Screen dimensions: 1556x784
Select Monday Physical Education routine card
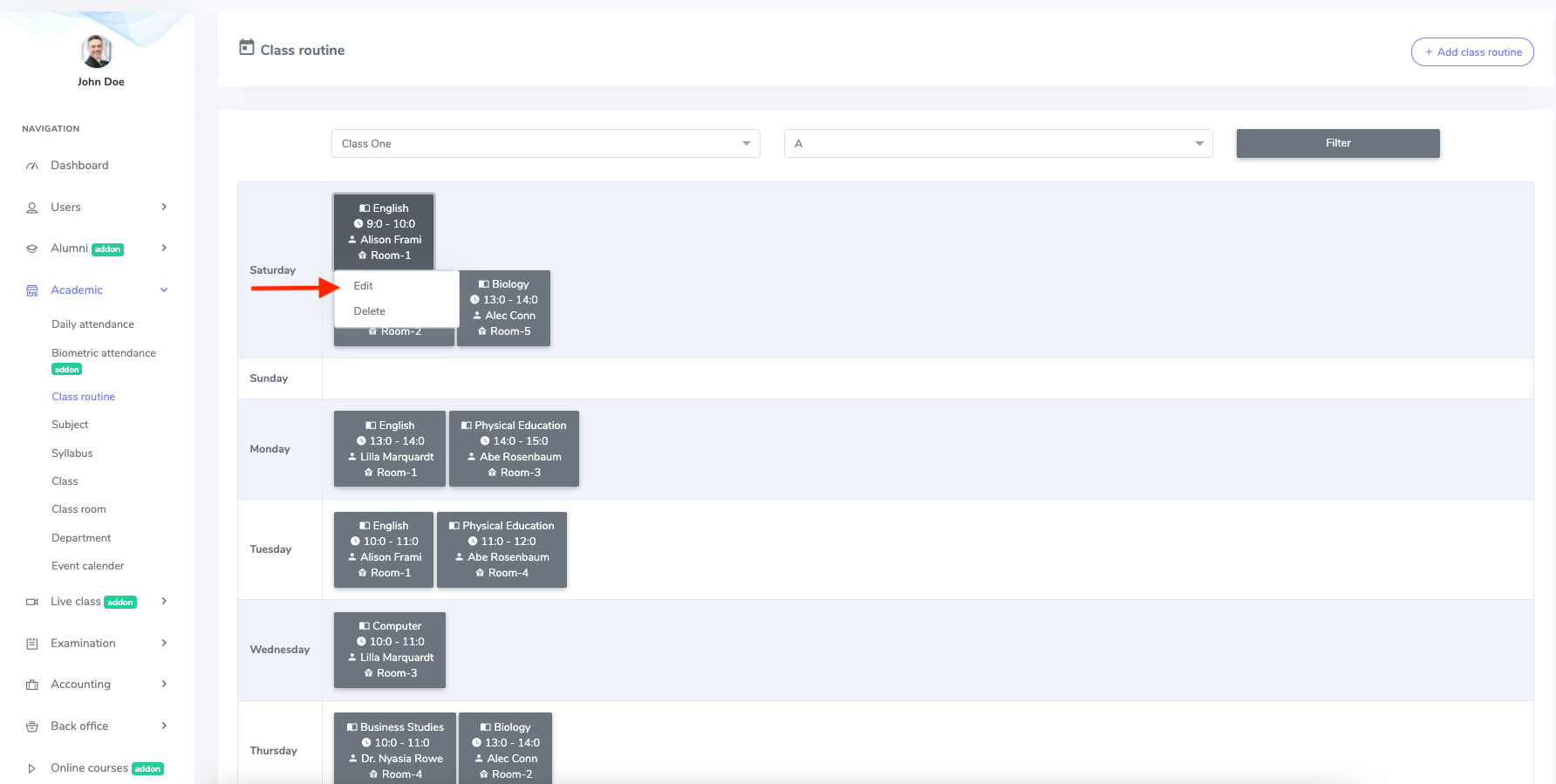pyautogui.click(x=514, y=448)
